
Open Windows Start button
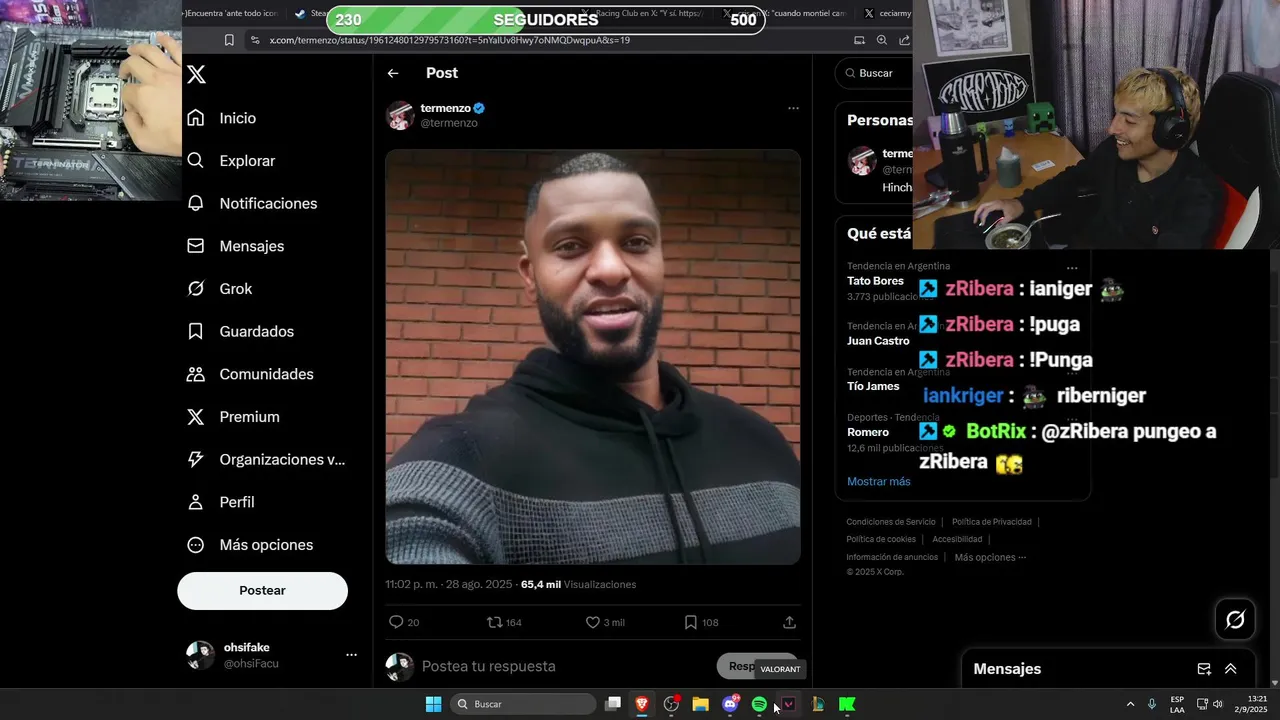433,704
